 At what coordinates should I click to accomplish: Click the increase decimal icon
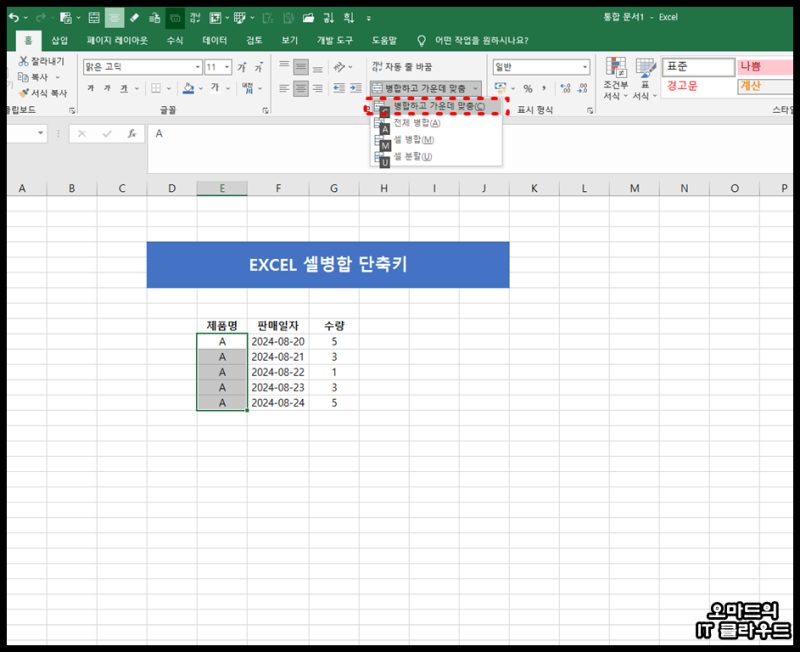565,88
